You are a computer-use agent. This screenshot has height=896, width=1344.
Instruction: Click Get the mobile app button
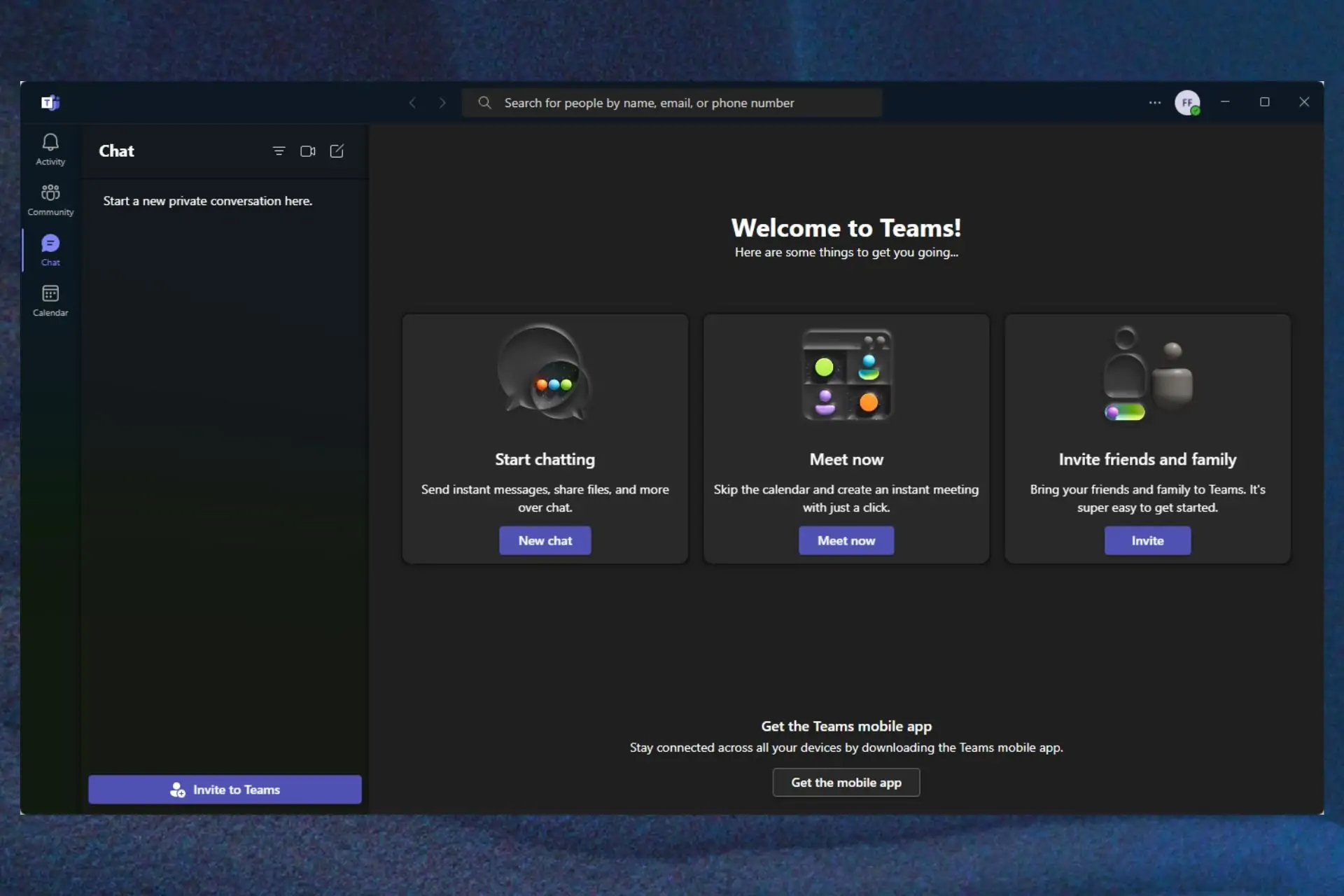(846, 783)
